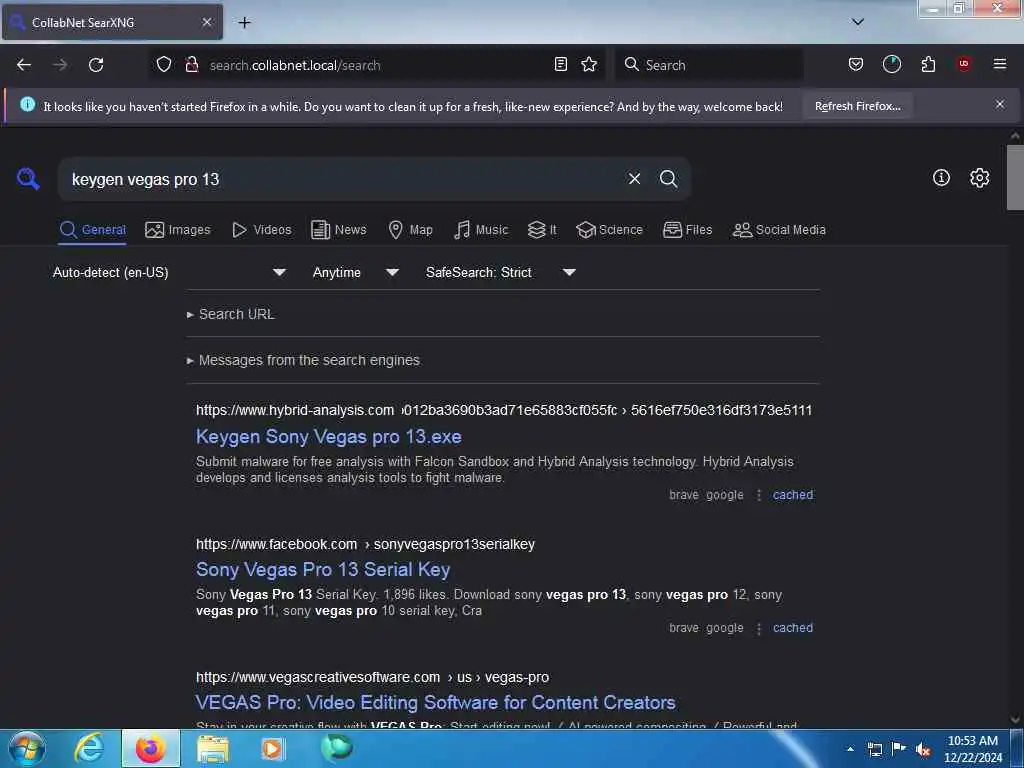Viewport: 1024px width, 768px height.
Task: Switch to the Science search tab
Action: coord(609,230)
